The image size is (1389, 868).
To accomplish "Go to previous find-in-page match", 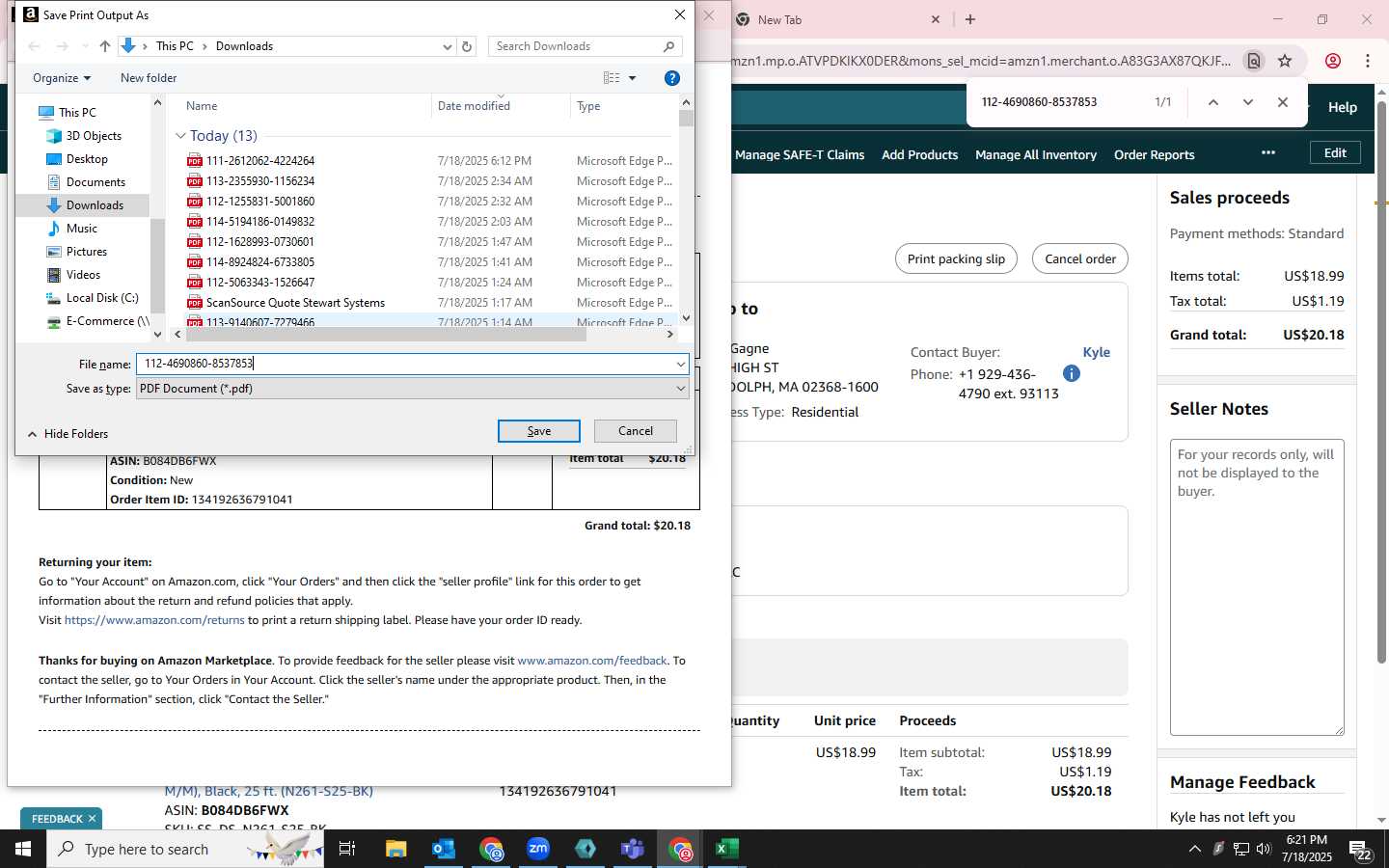I will [1213, 102].
